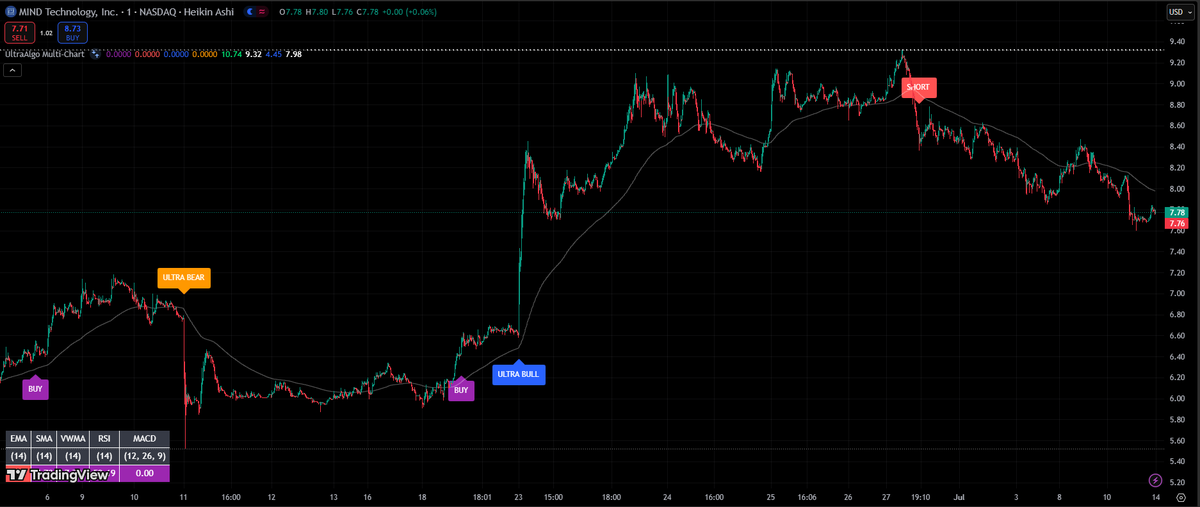Click the purple BUY signal above date 6
The image size is (1200, 507).
tap(36, 388)
